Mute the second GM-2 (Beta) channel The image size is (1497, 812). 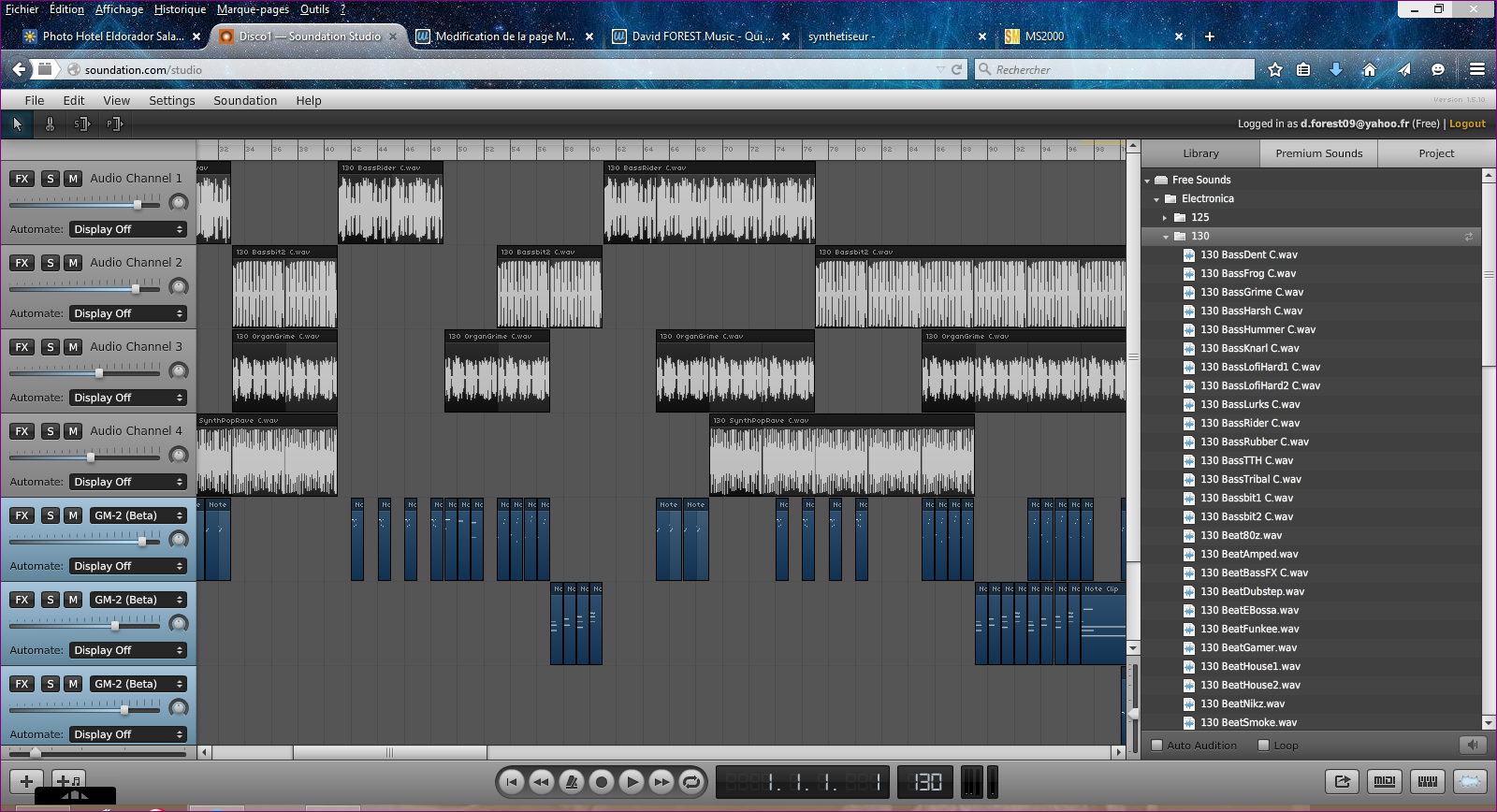(73, 600)
